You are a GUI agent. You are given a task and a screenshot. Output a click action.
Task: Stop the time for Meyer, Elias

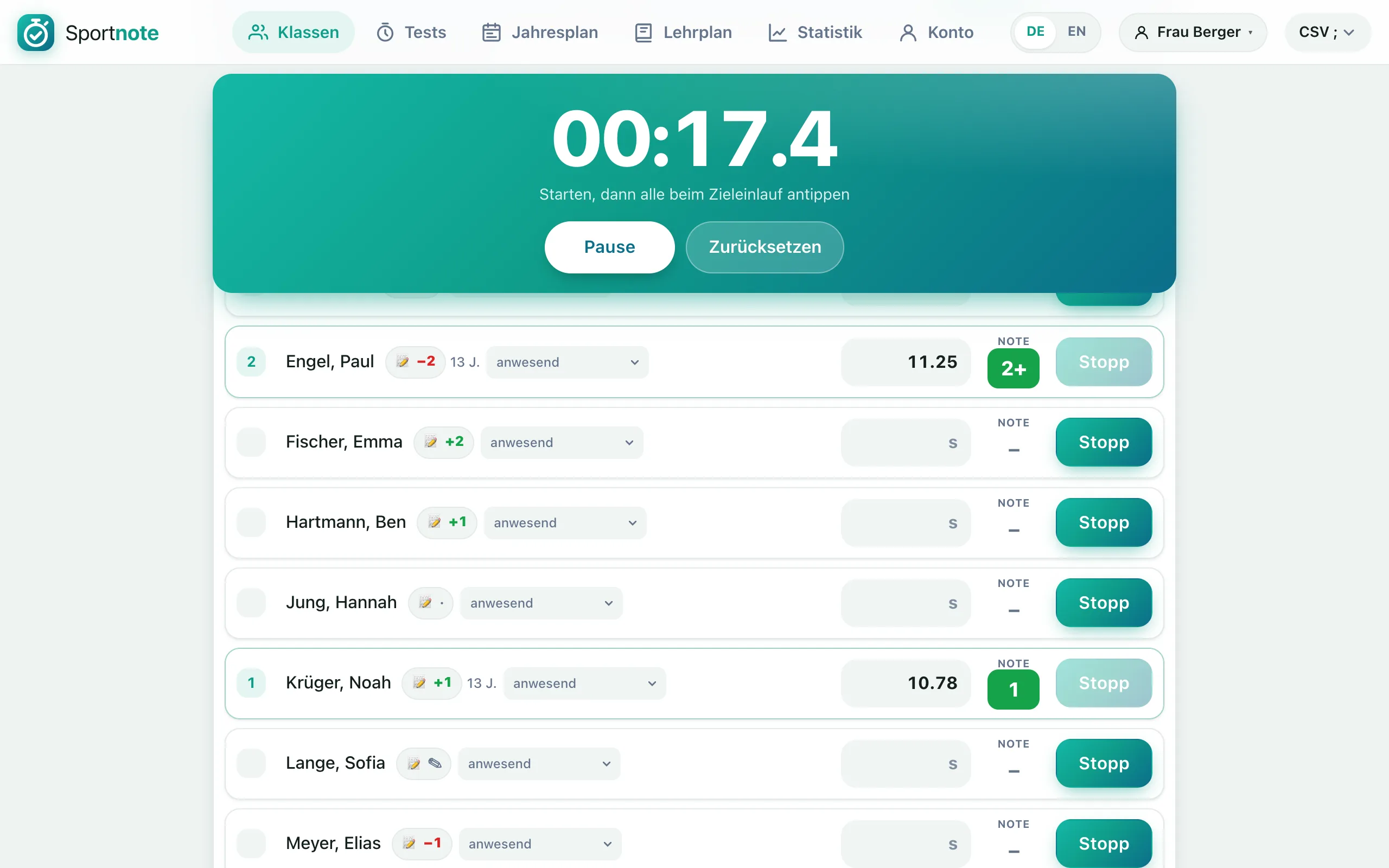pyautogui.click(x=1103, y=843)
